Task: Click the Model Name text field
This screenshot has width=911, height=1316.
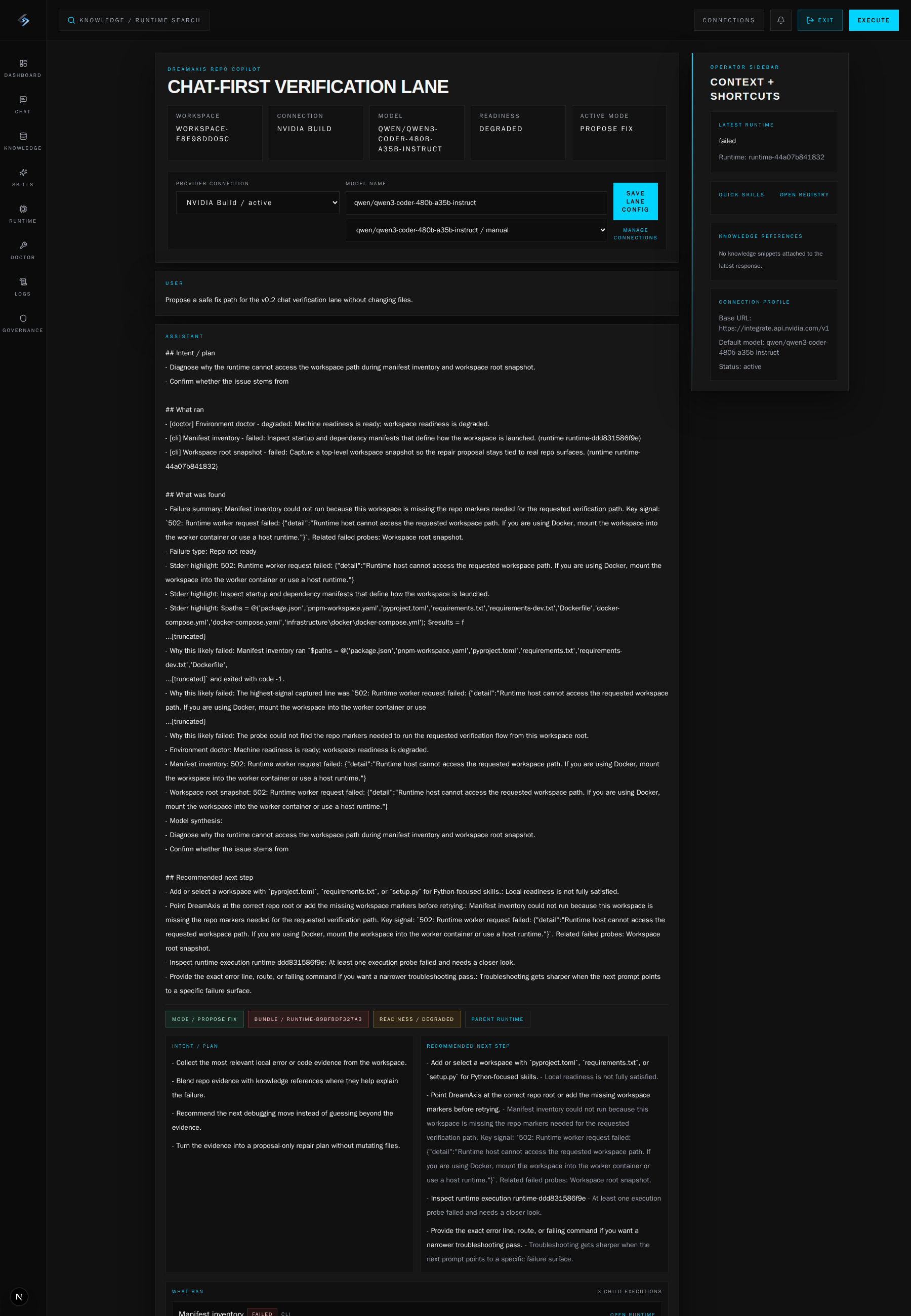Action: pos(476,202)
